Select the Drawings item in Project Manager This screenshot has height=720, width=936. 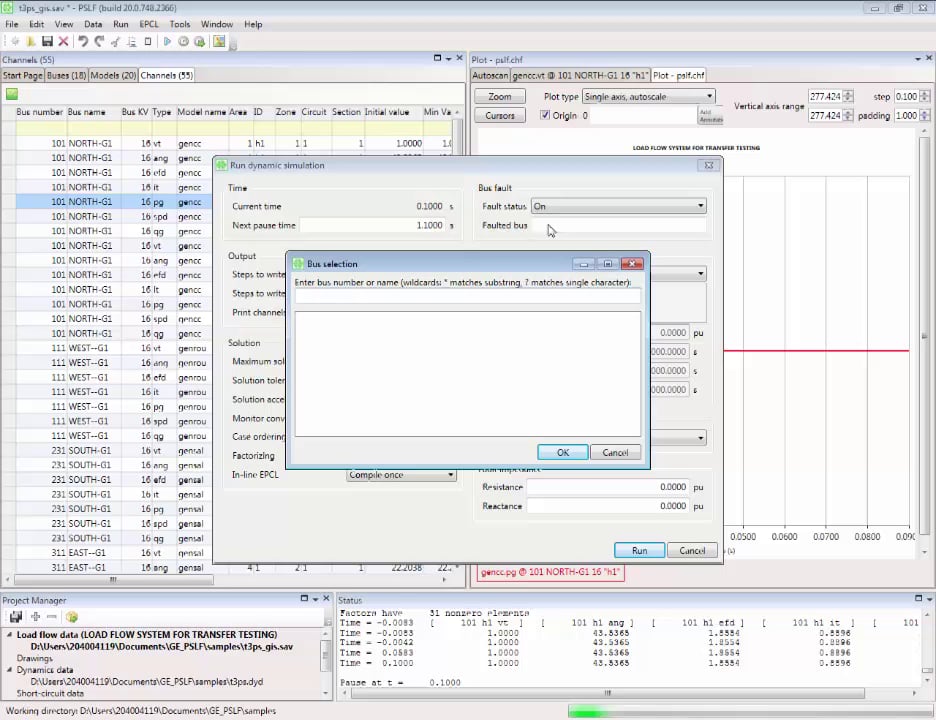coord(35,659)
